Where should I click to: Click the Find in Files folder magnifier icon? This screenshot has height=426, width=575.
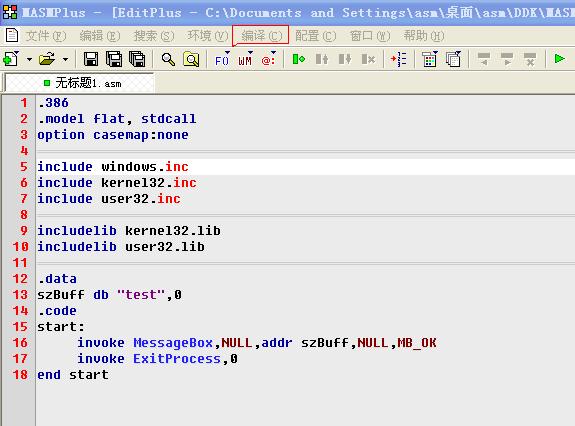coord(191,59)
